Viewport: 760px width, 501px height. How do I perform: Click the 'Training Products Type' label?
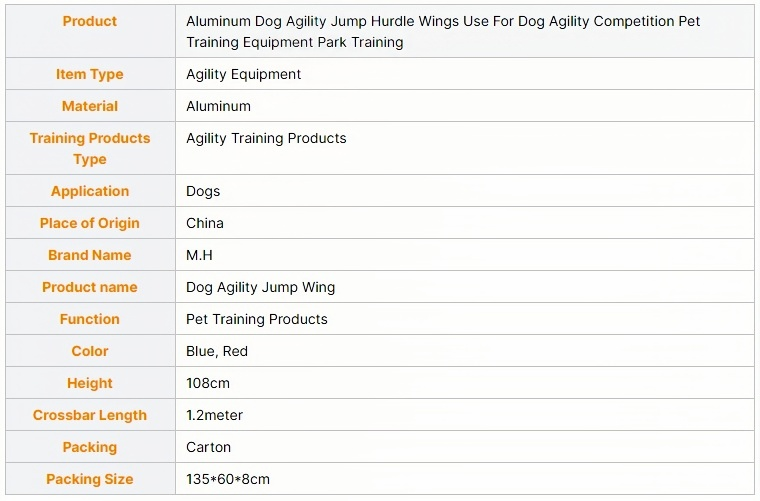(x=90, y=148)
